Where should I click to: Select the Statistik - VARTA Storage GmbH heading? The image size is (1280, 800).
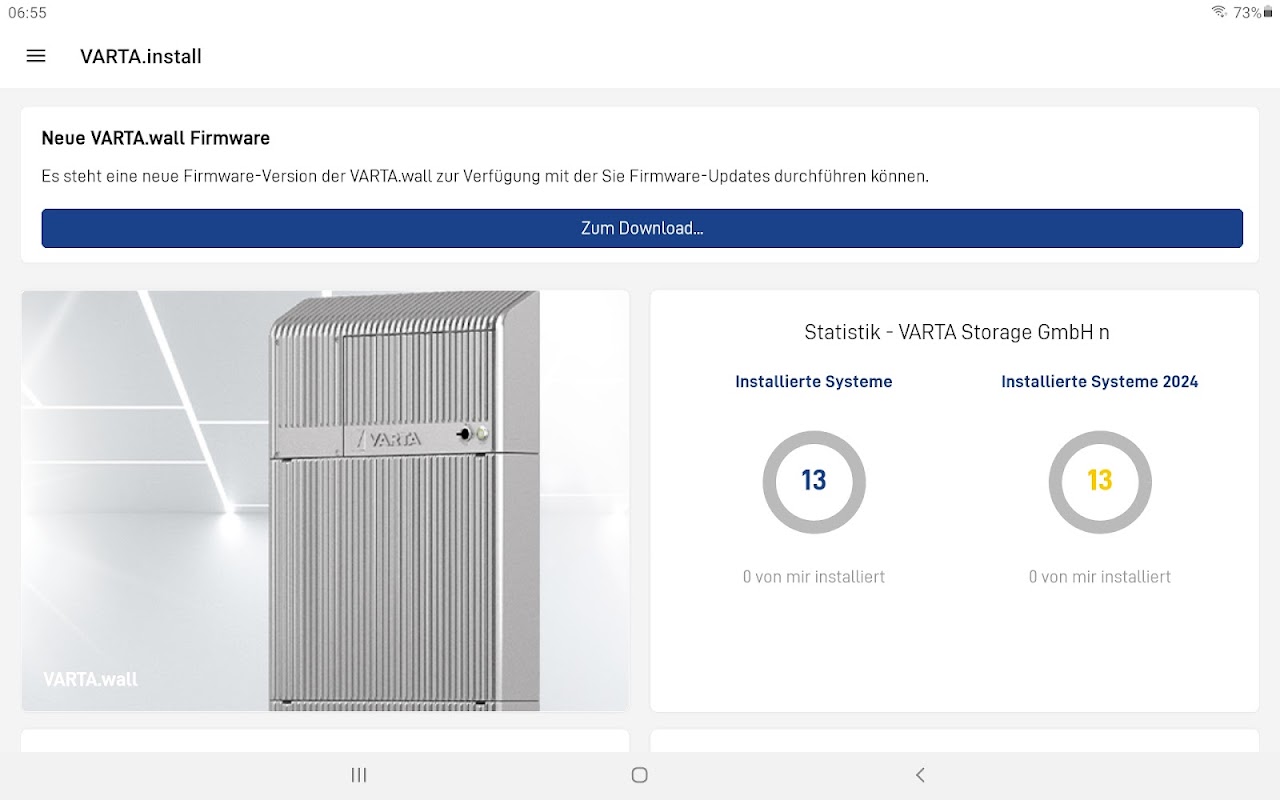click(957, 332)
